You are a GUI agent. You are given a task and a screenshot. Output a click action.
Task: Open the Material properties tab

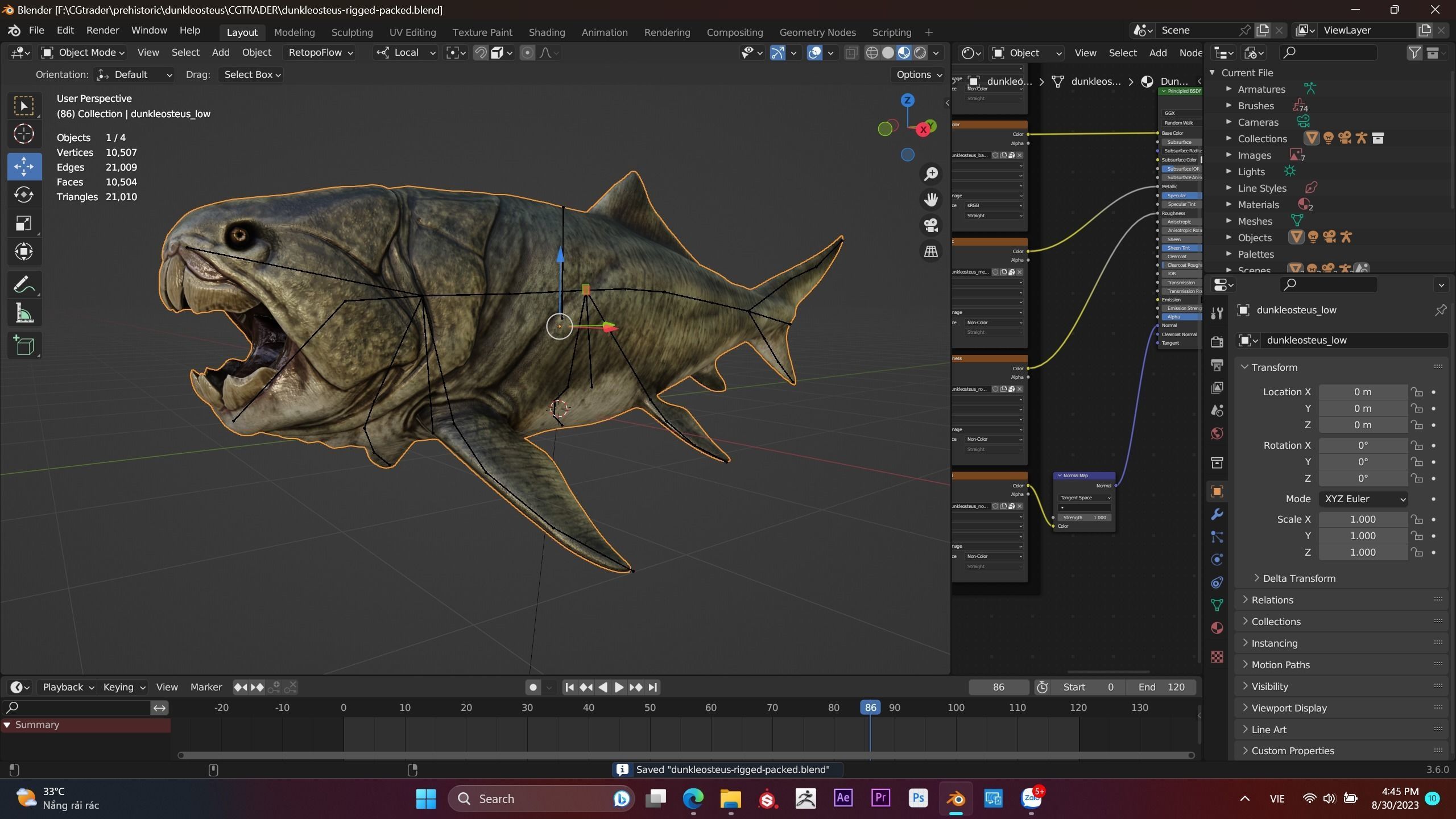coord(1217,628)
